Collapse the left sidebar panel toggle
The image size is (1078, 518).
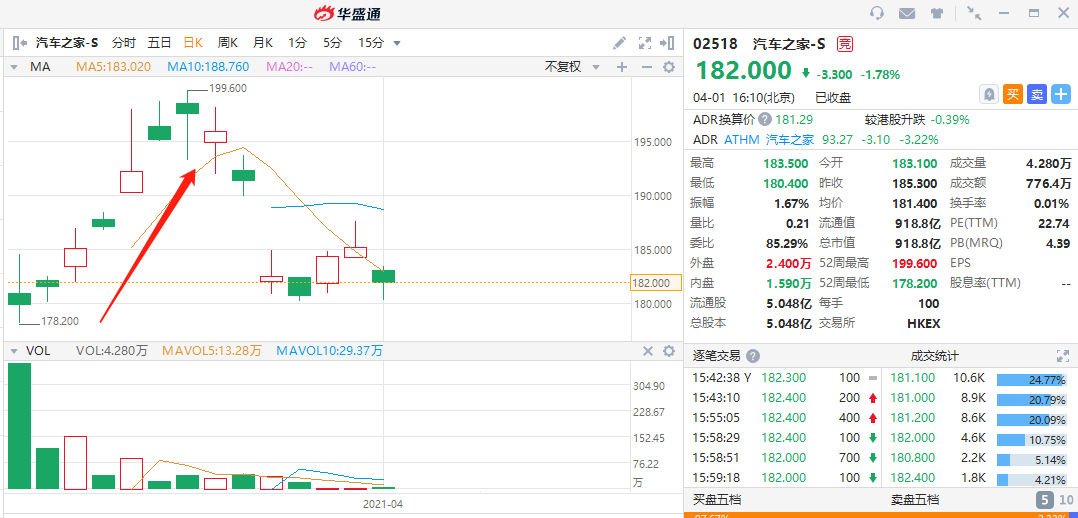tap(19, 43)
